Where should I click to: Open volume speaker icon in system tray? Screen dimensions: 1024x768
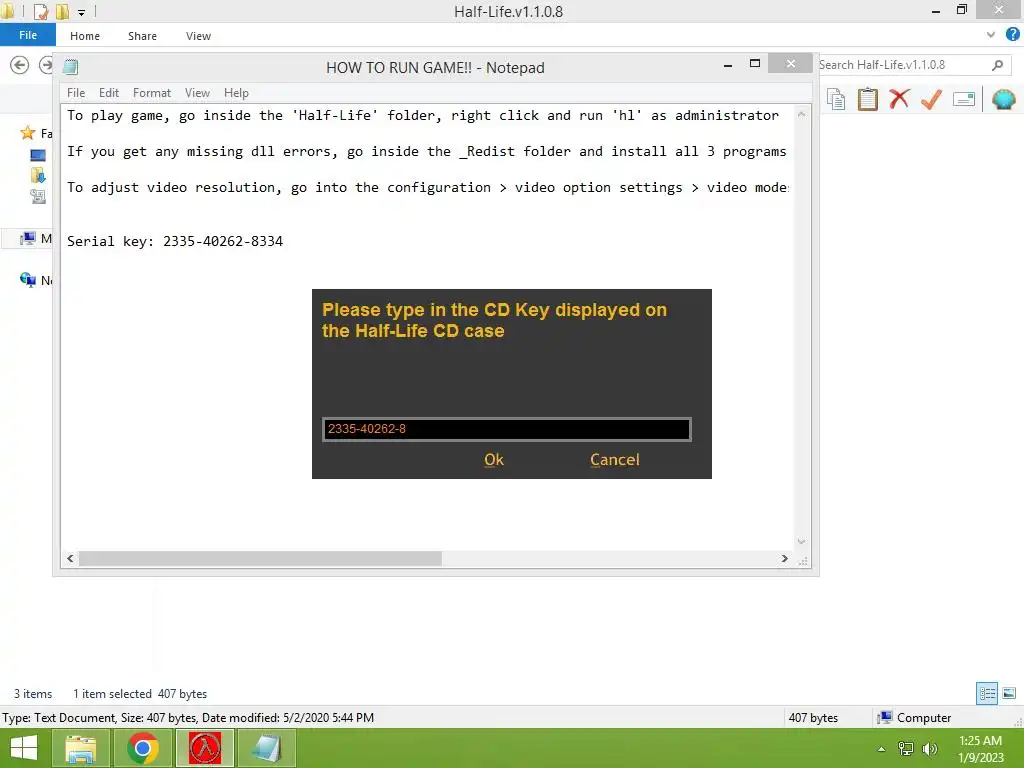pyautogui.click(x=929, y=748)
